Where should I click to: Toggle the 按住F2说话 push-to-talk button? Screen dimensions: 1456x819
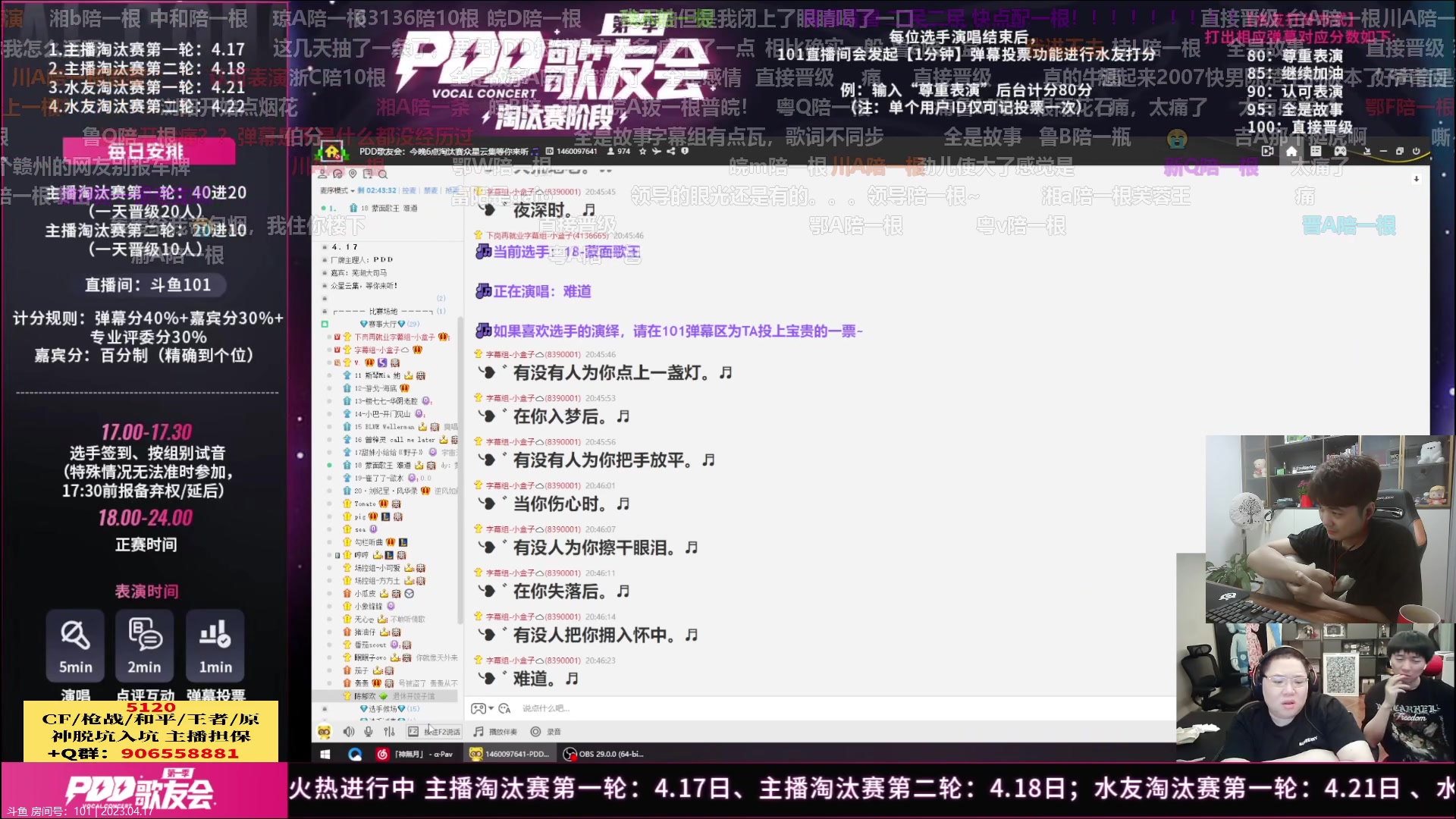pyautogui.click(x=435, y=732)
